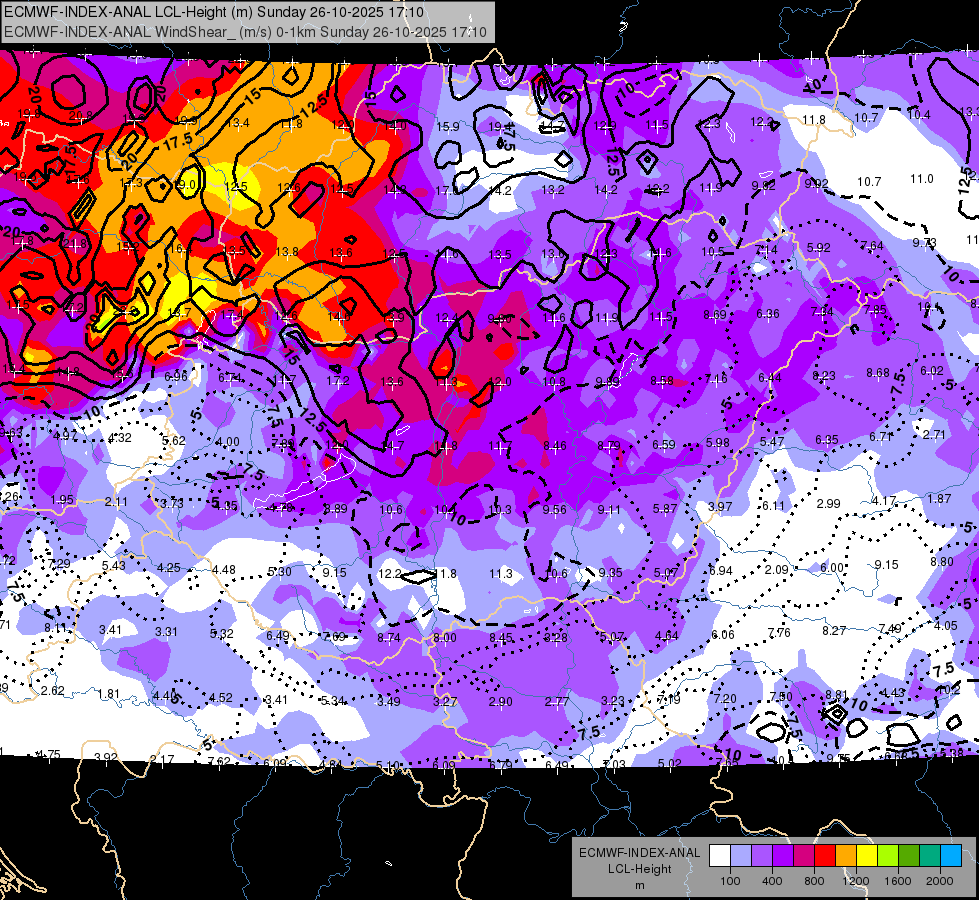
Task: Click the white swatch in the LCL-Height legend
Action: click(720, 856)
